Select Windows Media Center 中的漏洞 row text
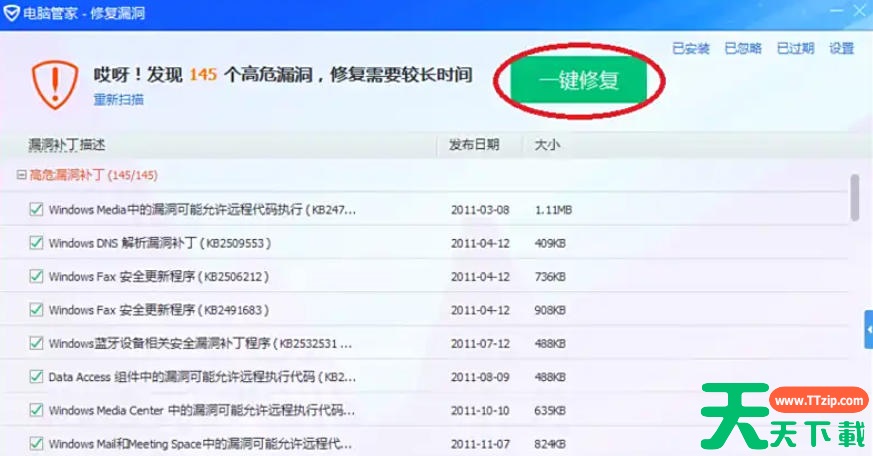873x456 pixels. (202, 410)
